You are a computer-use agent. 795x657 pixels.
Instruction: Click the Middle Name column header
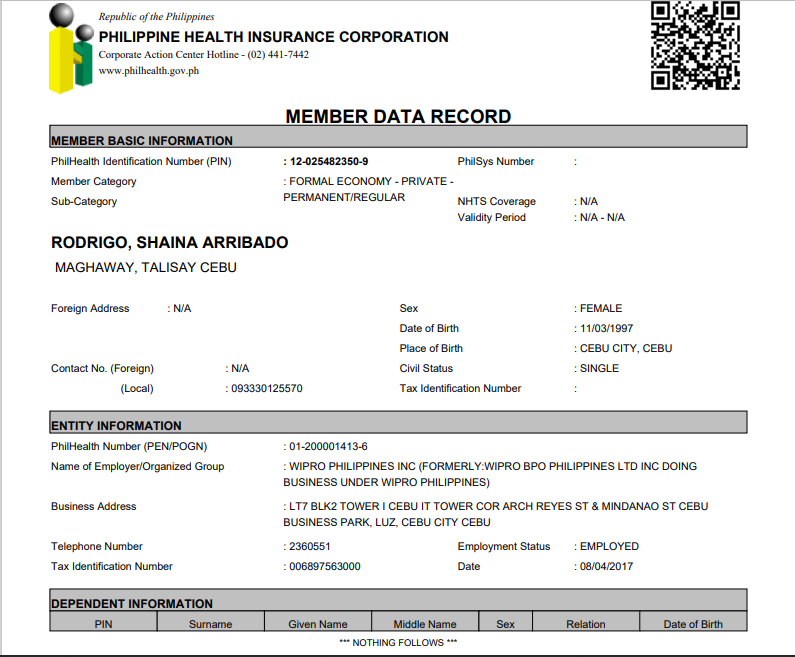coord(424,624)
